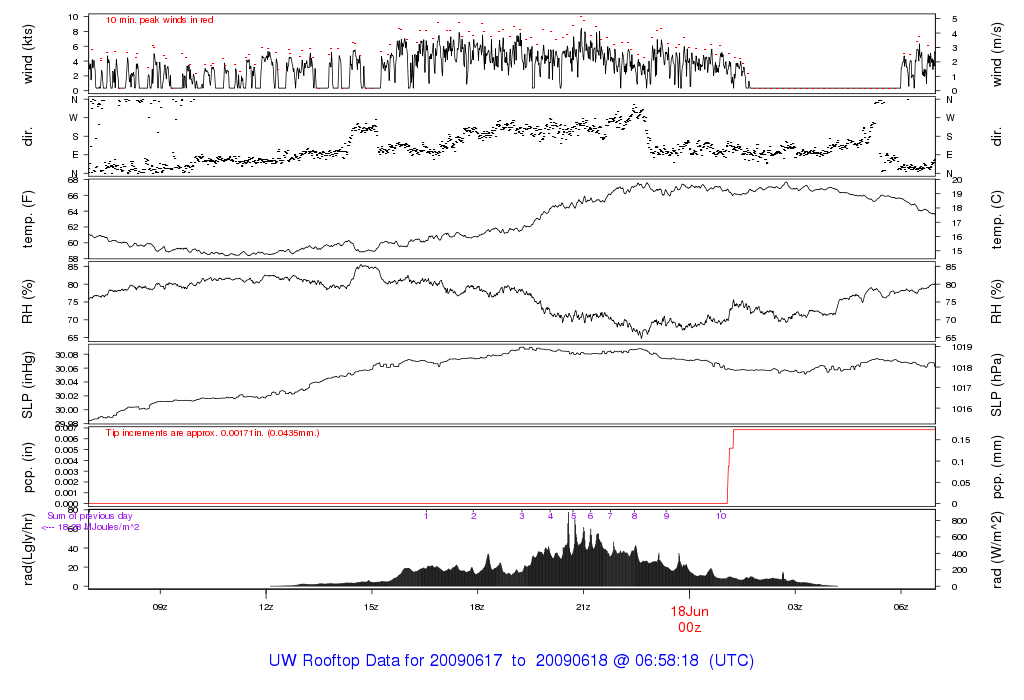
Task: Click the '10 min. peak winds in red' note
Action: point(160,20)
